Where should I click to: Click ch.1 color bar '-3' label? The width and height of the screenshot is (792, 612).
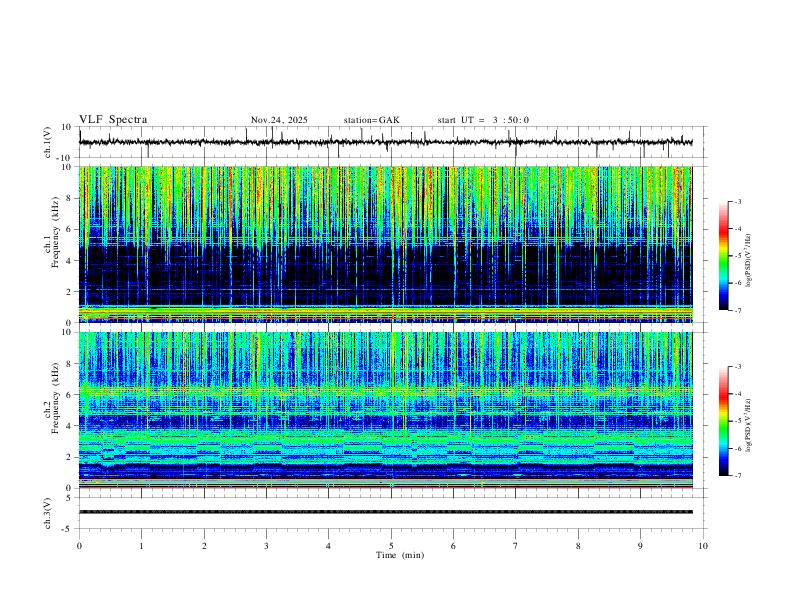738,201
